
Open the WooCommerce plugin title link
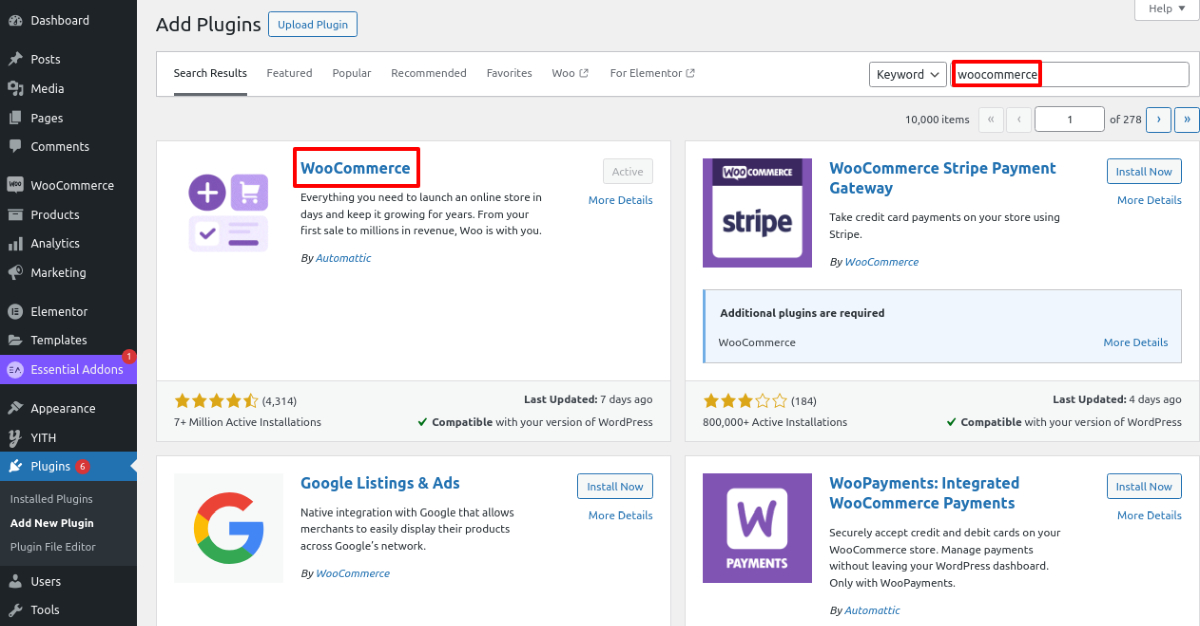355,168
